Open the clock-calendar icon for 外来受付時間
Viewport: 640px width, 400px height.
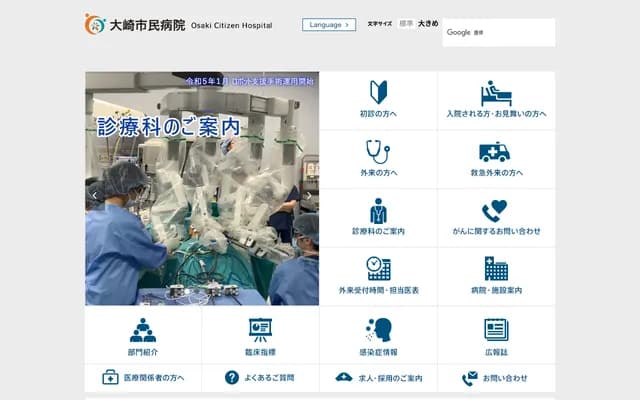point(378,269)
